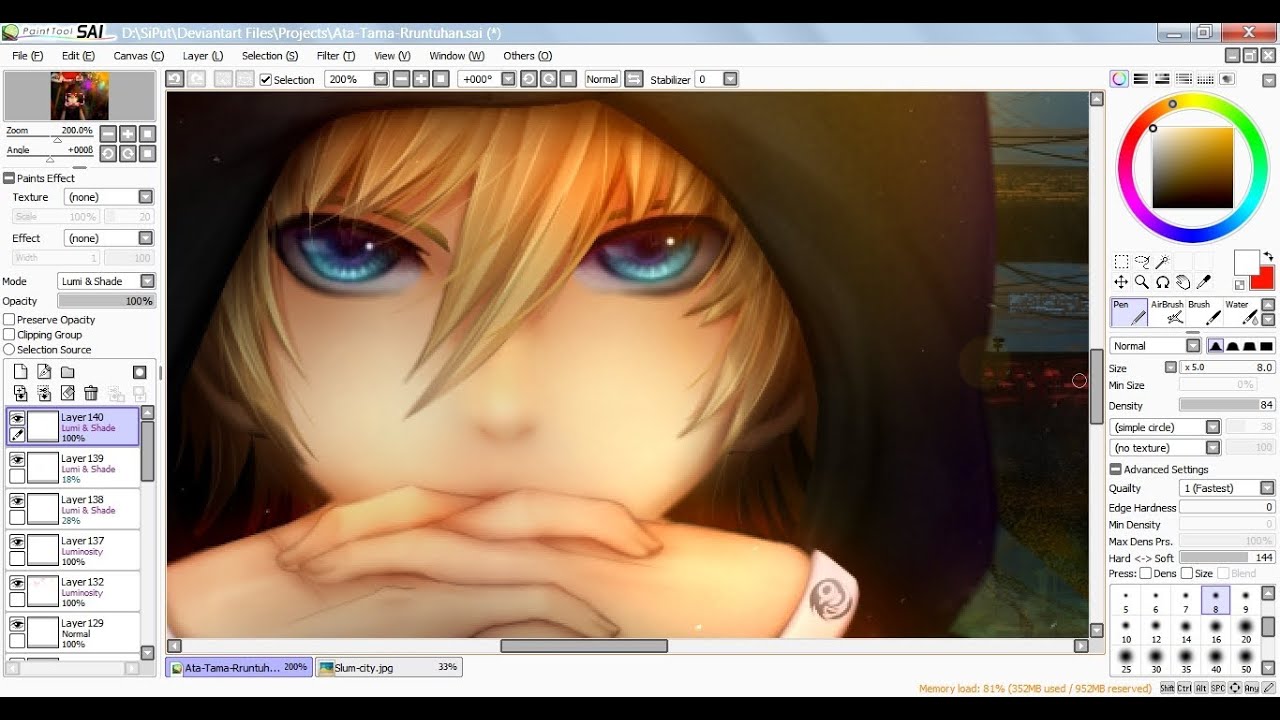Show the swatches panel
The width and height of the screenshot is (1280, 720).
coord(1206,79)
